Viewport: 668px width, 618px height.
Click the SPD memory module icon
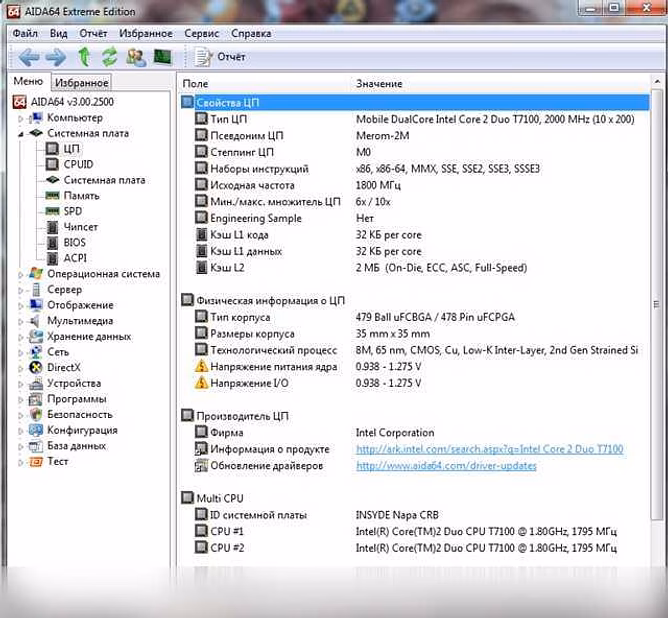[52, 211]
